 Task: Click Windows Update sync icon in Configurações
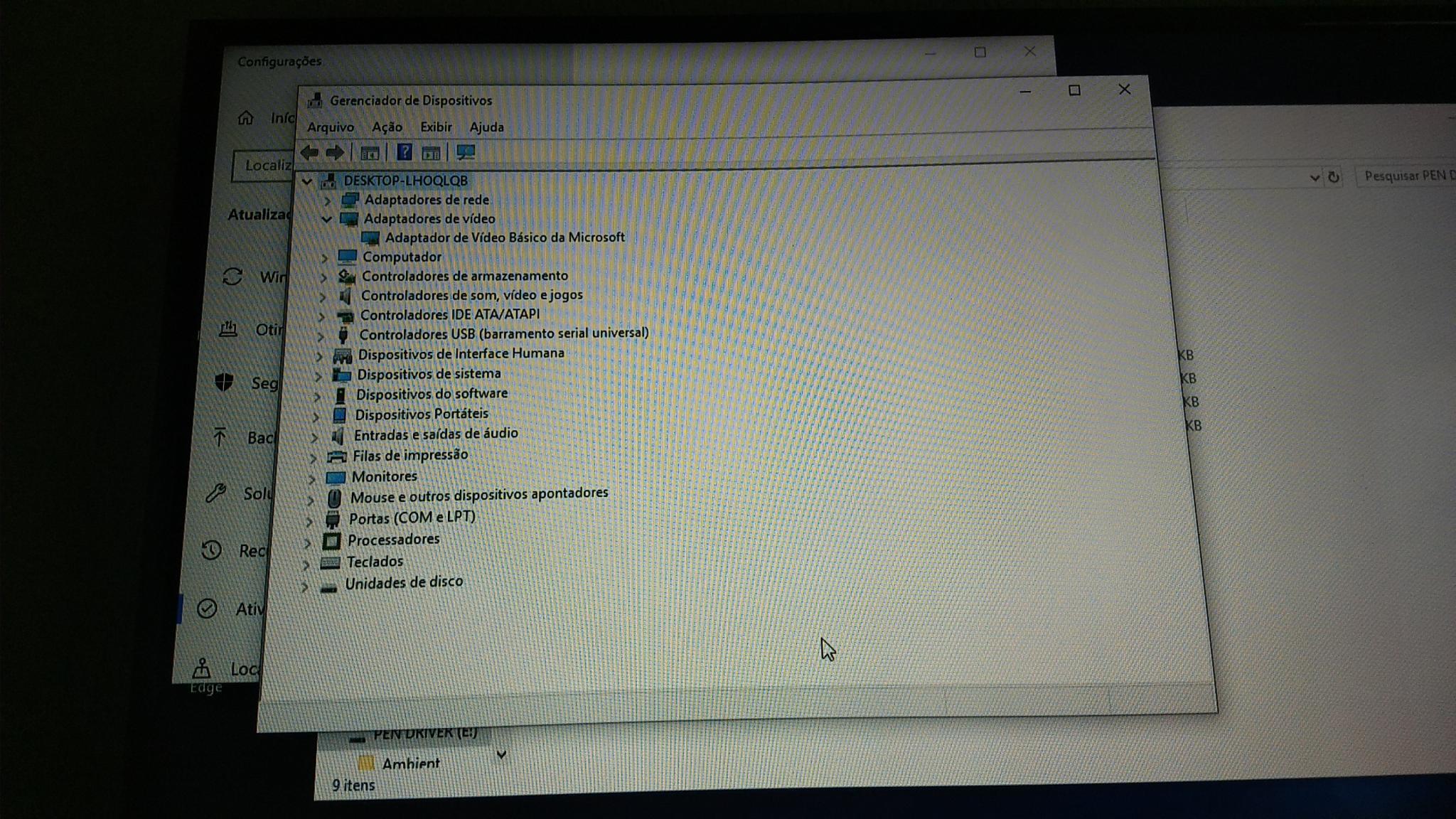pyautogui.click(x=232, y=277)
